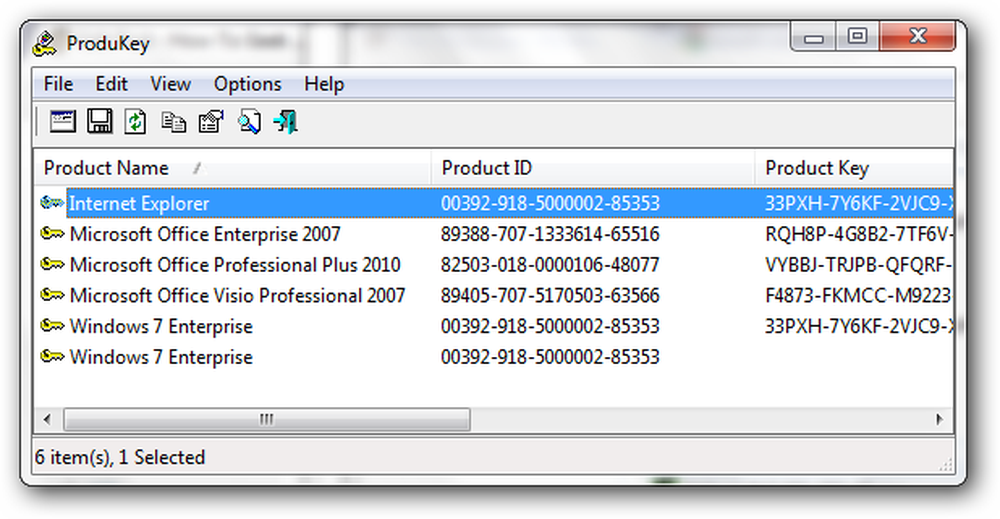Screen dimensions: 1000x519
Task: Click key icon beside Office Professional Plus 2010
Action: point(52,265)
